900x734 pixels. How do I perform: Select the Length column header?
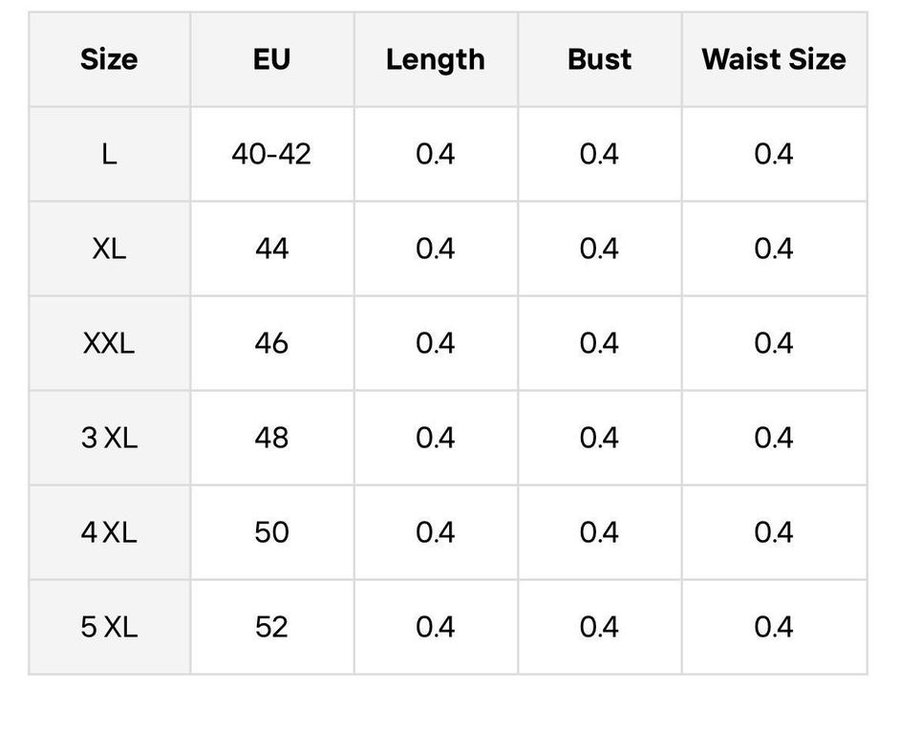(x=435, y=59)
